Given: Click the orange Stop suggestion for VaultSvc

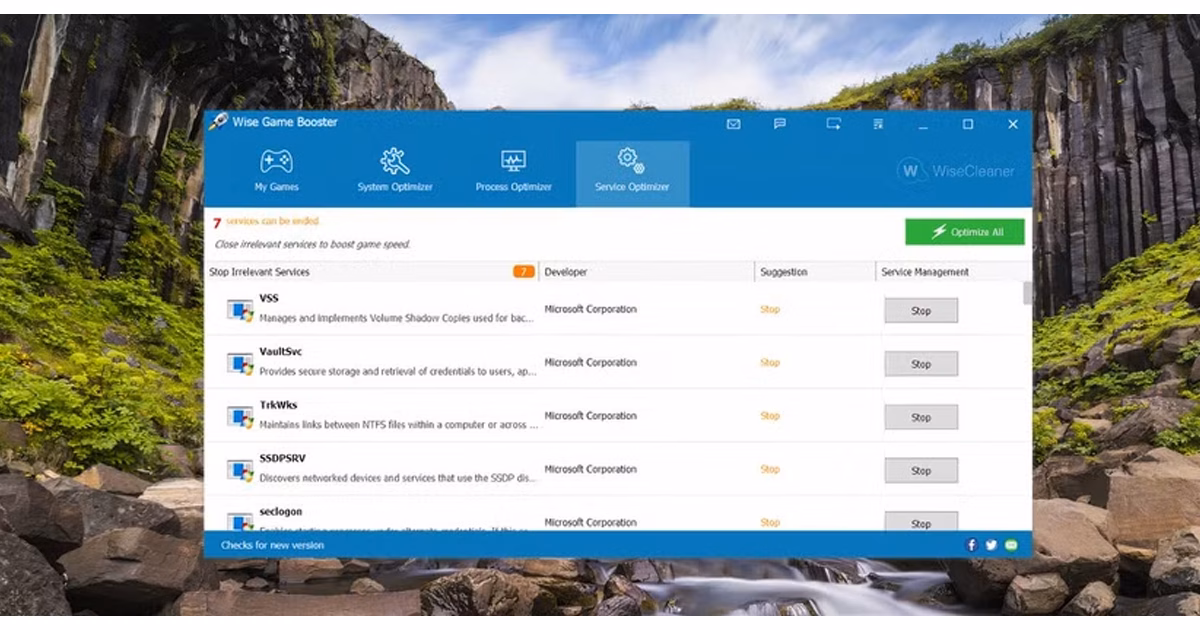Looking at the screenshot, I should pos(770,363).
